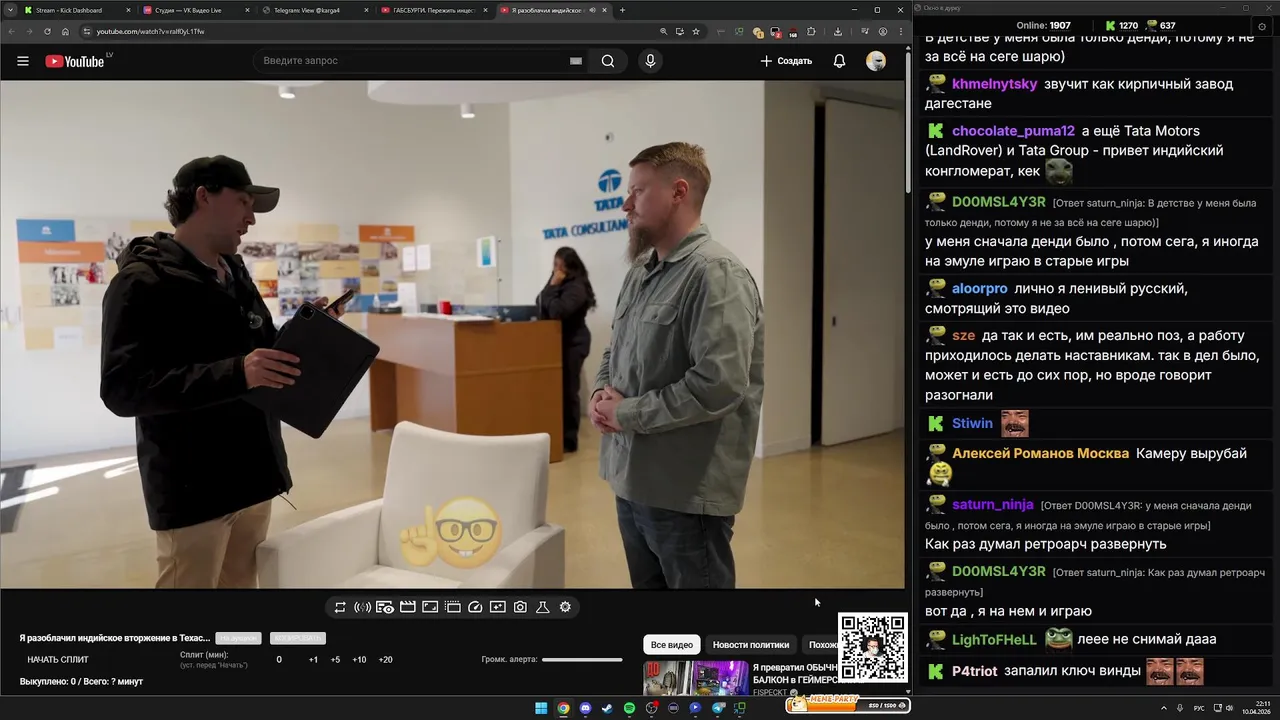Open Steam from the taskbar
Screen dimensions: 1280x720
(607, 708)
